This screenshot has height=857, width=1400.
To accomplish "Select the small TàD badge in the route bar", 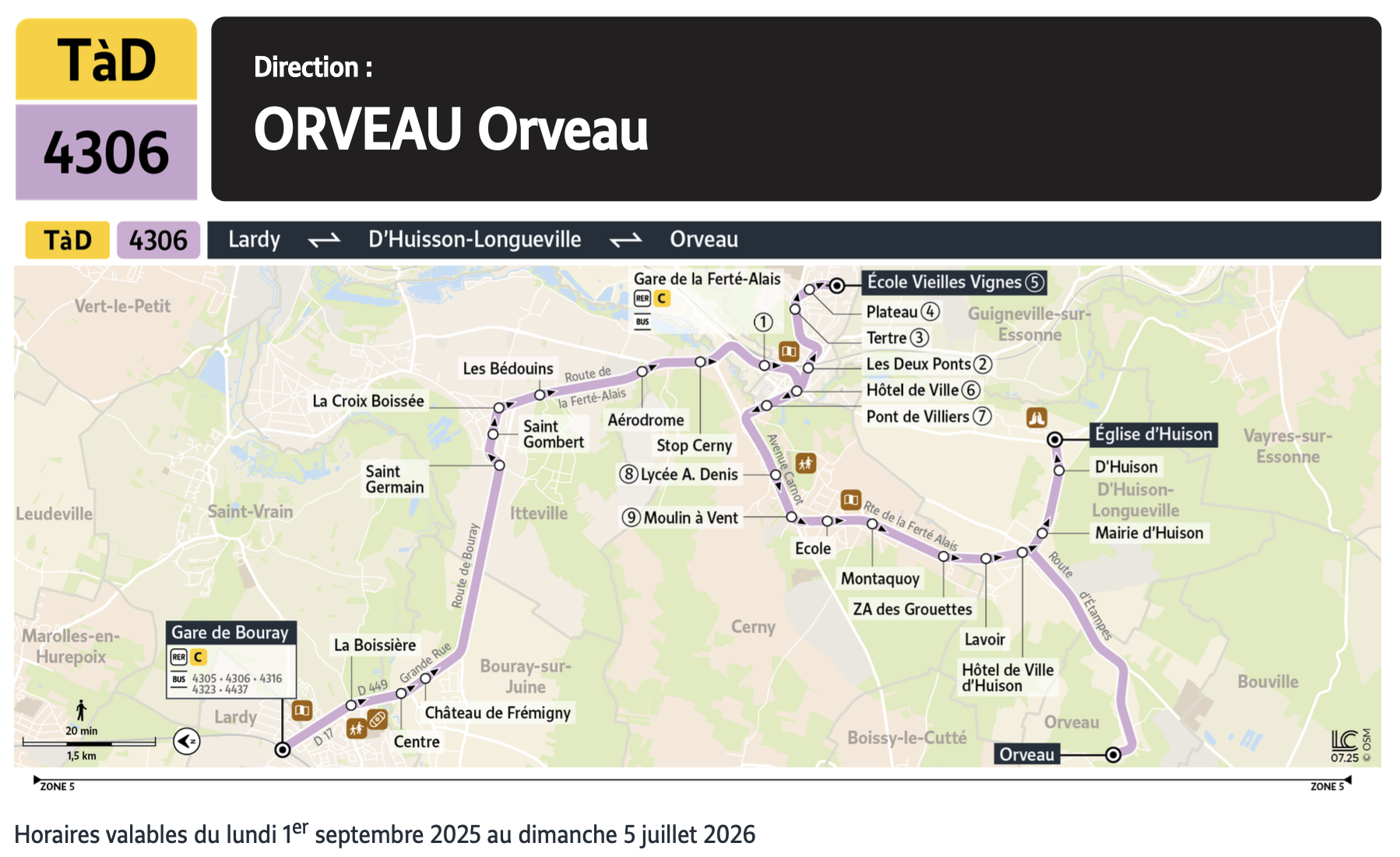I will (x=67, y=240).
